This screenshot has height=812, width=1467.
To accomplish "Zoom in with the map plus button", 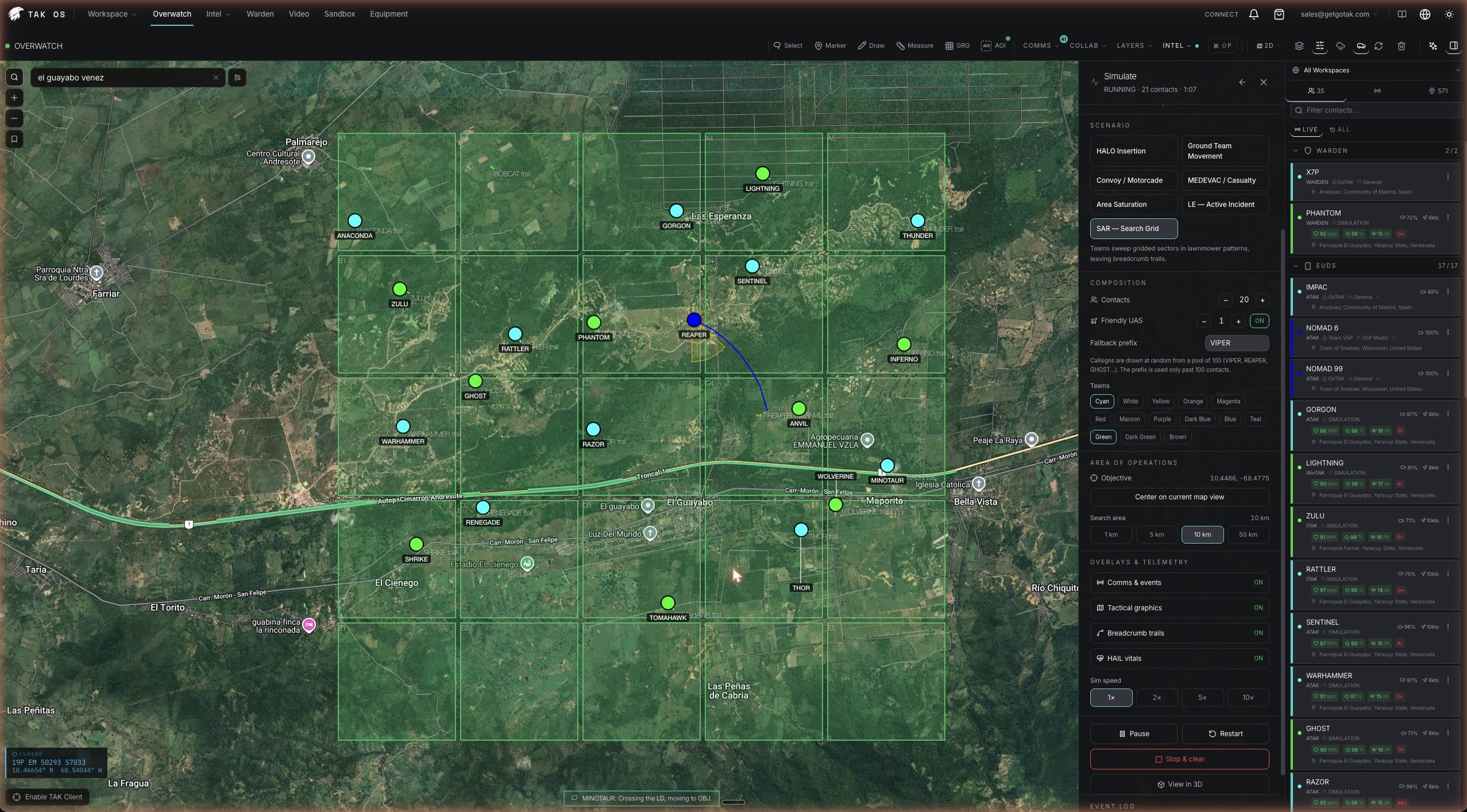I will pos(14,98).
